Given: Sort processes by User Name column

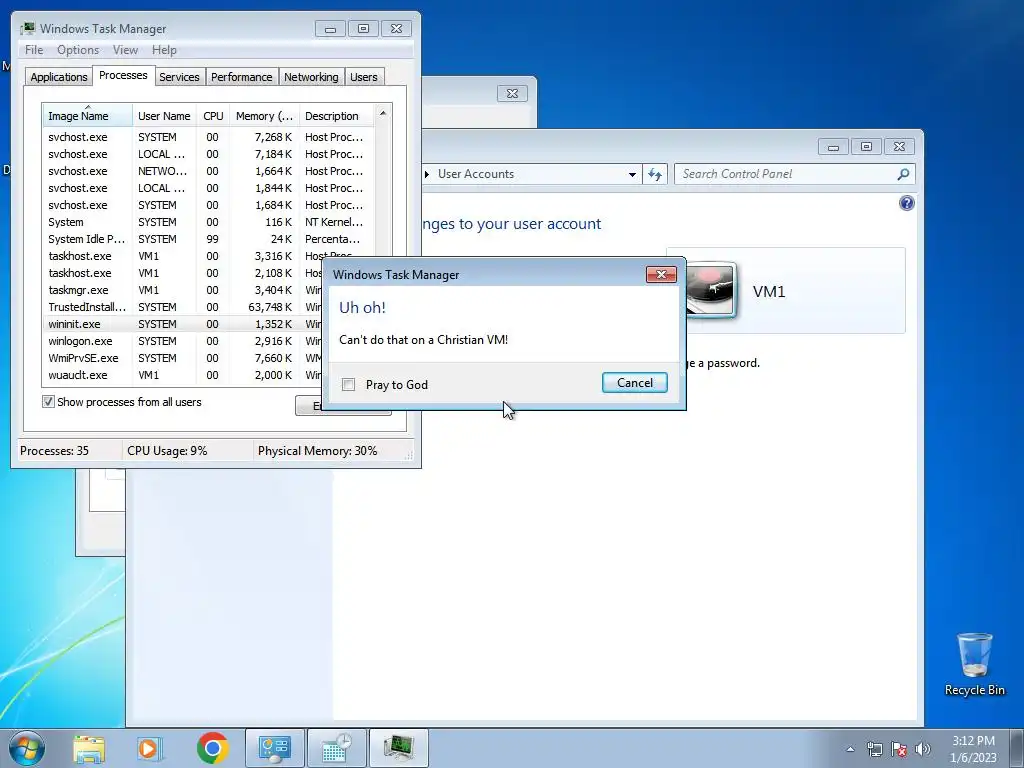Looking at the screenshot, I should click(x=164, y=116).
